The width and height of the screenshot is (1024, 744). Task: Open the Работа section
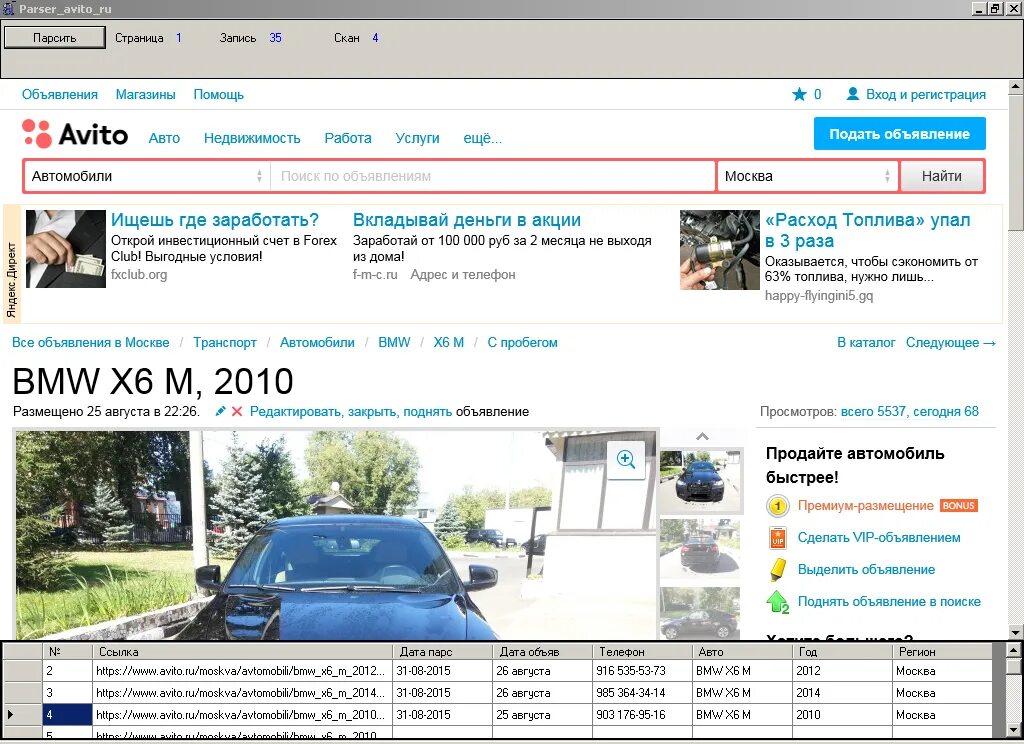(348, 138)
